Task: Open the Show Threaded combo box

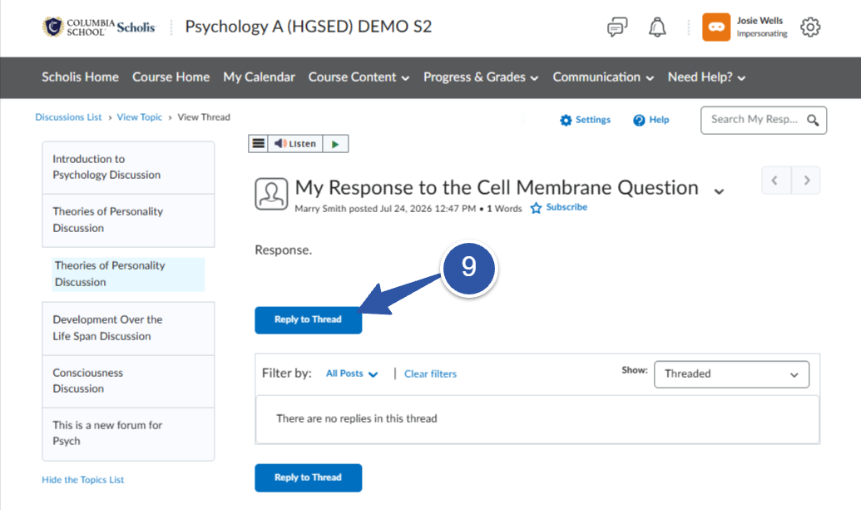Action: click(x=731, y=374)
